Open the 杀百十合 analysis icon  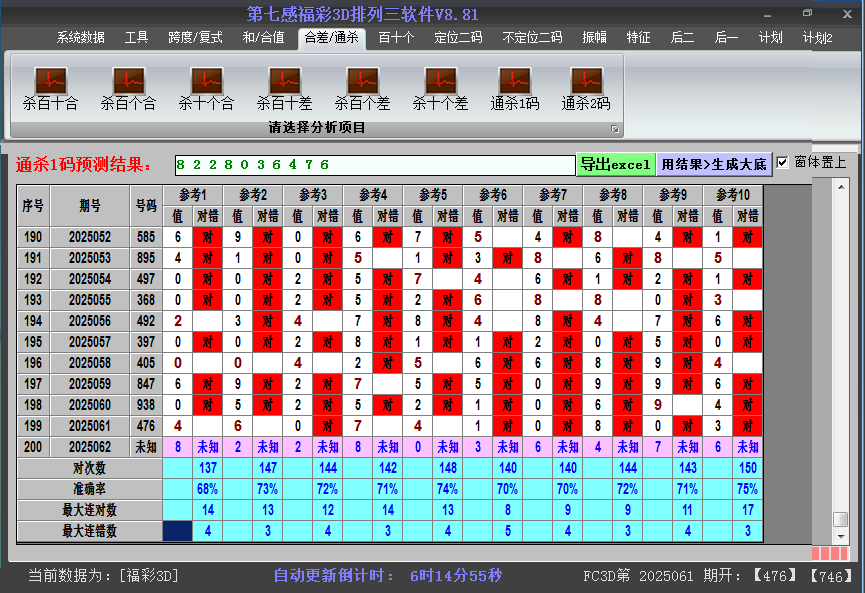coord(51,88)
